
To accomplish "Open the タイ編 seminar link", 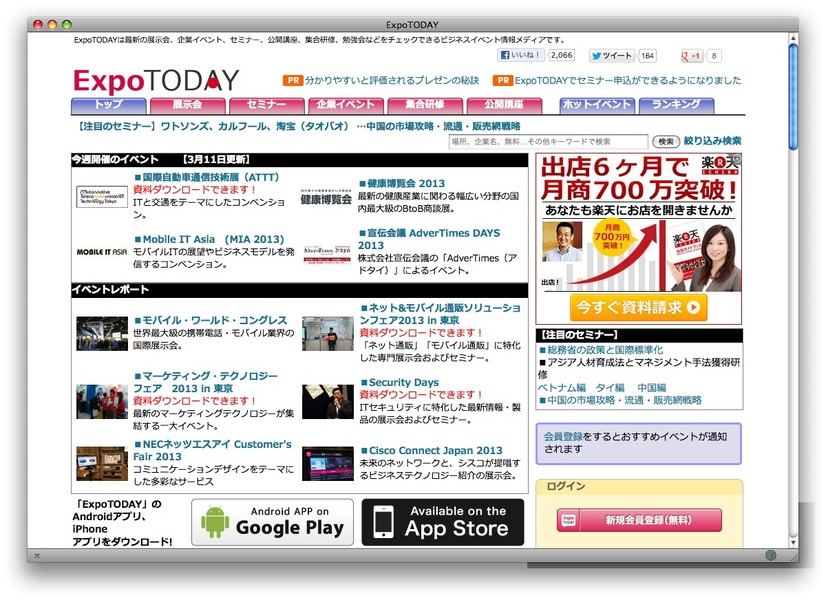I will [x=610, y=388].
